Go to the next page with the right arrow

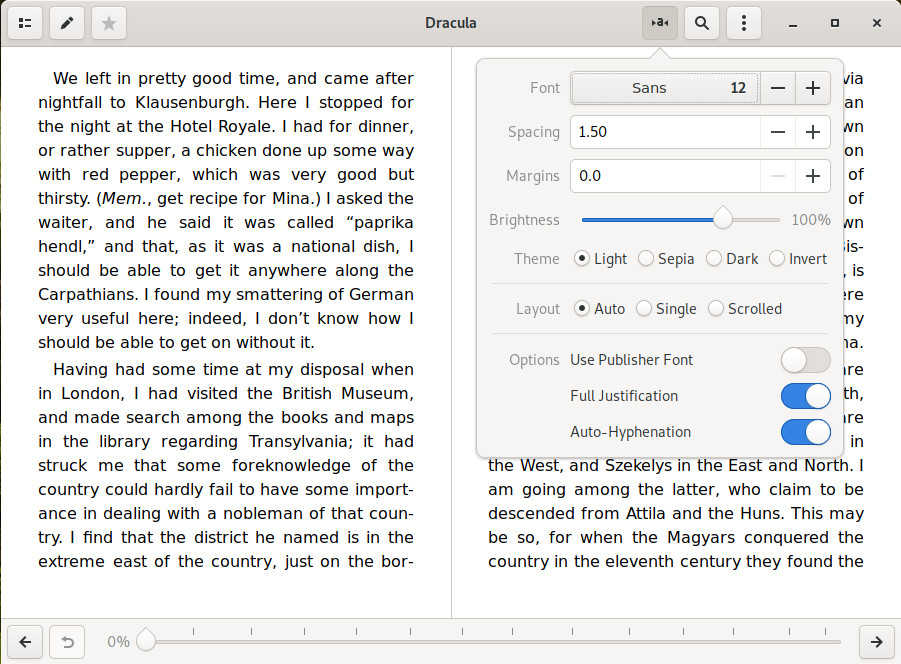876,642
